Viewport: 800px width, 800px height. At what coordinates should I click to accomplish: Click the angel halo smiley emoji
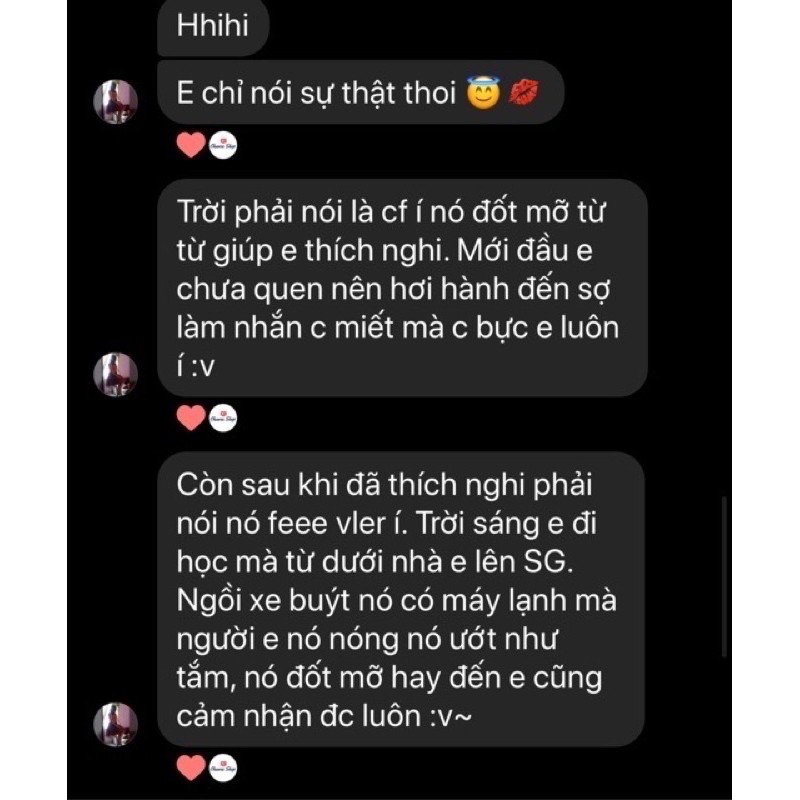pyautogui.click(x=483, y=92)
